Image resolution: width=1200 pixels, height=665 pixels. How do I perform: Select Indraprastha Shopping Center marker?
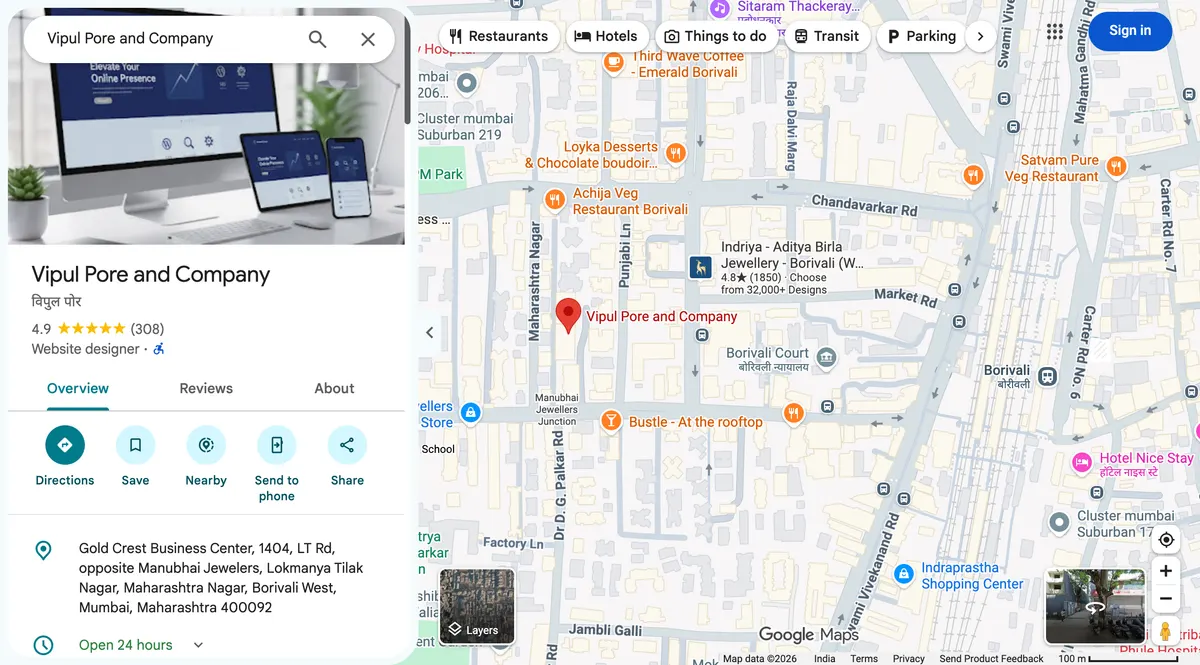(904, 575)
